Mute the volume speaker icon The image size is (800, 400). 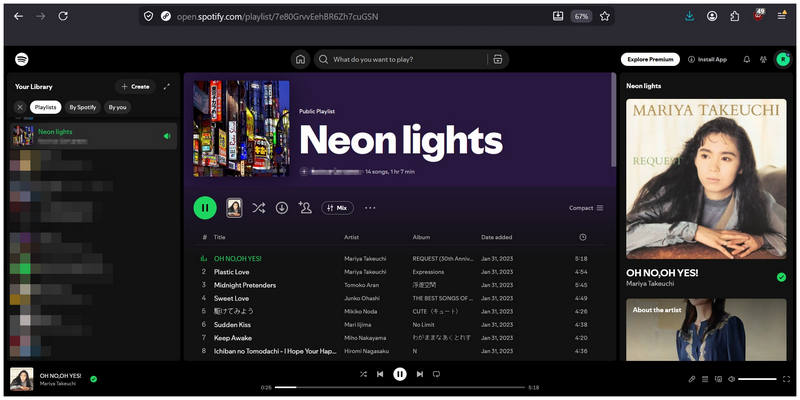click(732, 379)
